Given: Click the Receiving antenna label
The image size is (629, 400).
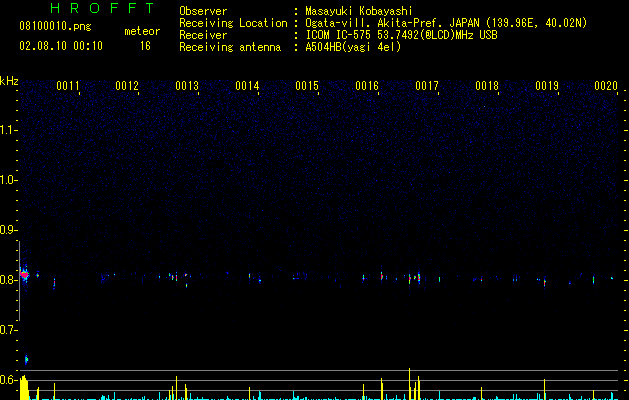Looking at the screenshot, I should coord(230,47).
